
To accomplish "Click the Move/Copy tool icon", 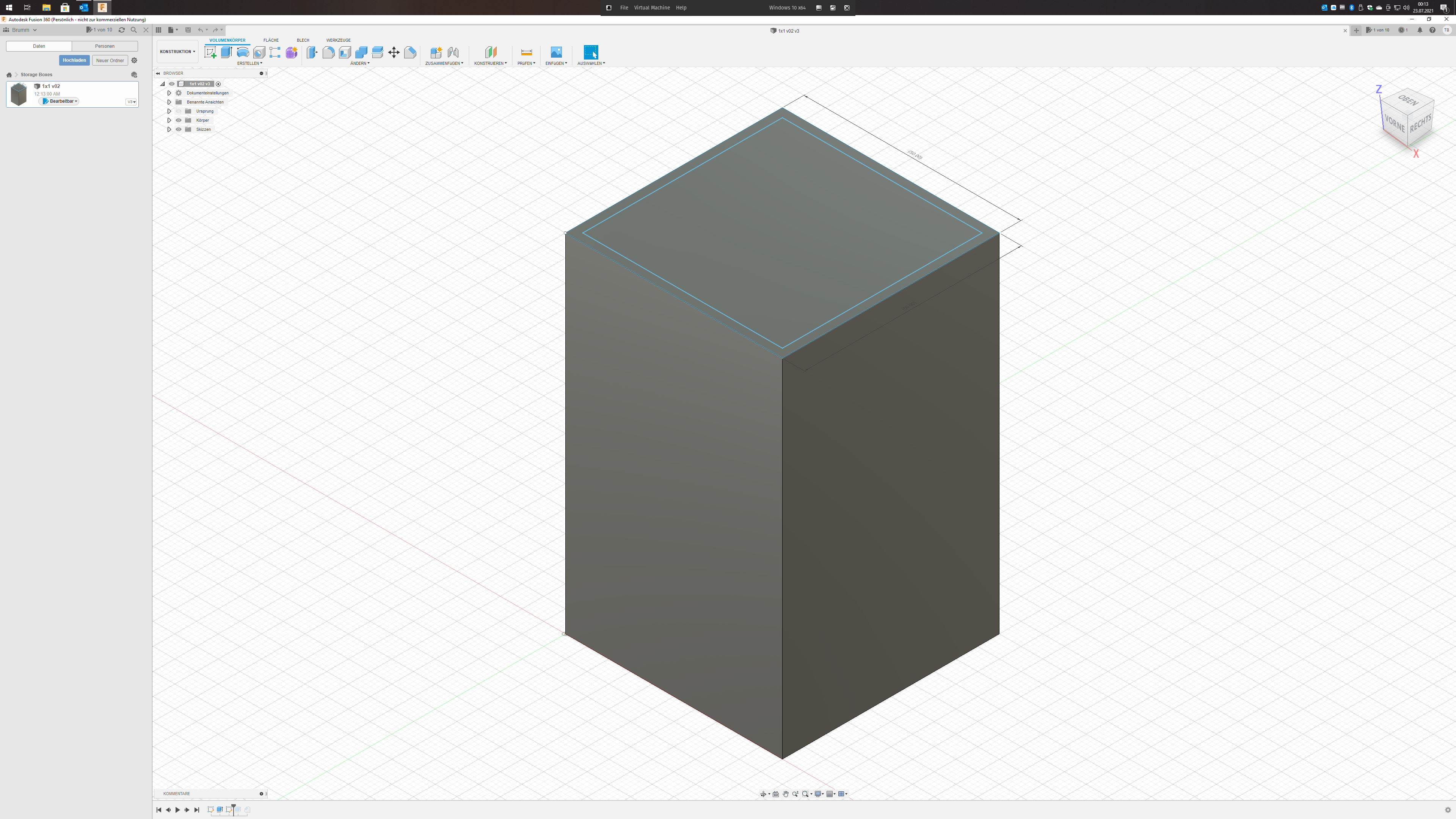I will point(394,53).
